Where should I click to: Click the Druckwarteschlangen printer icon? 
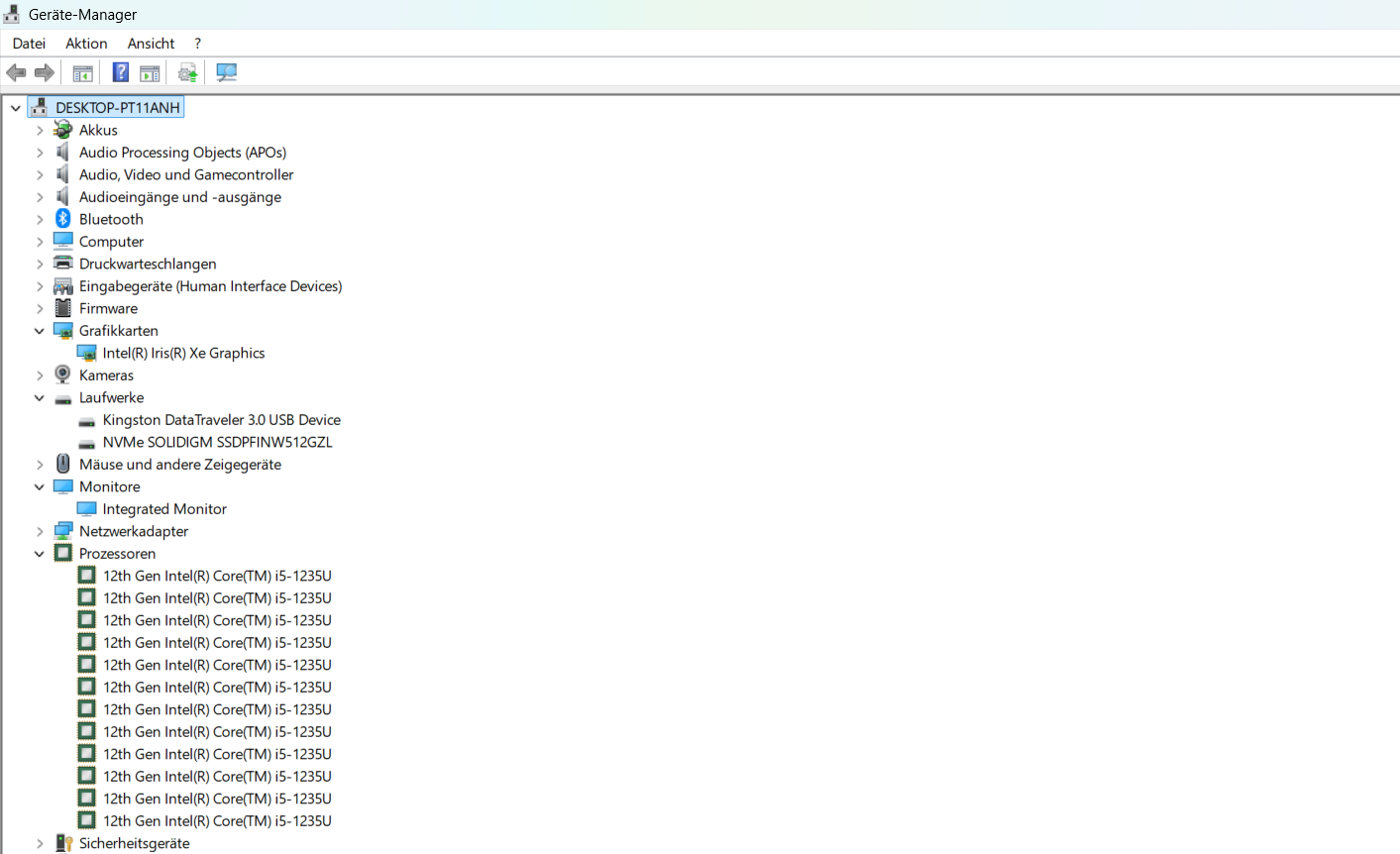point(63,264)
